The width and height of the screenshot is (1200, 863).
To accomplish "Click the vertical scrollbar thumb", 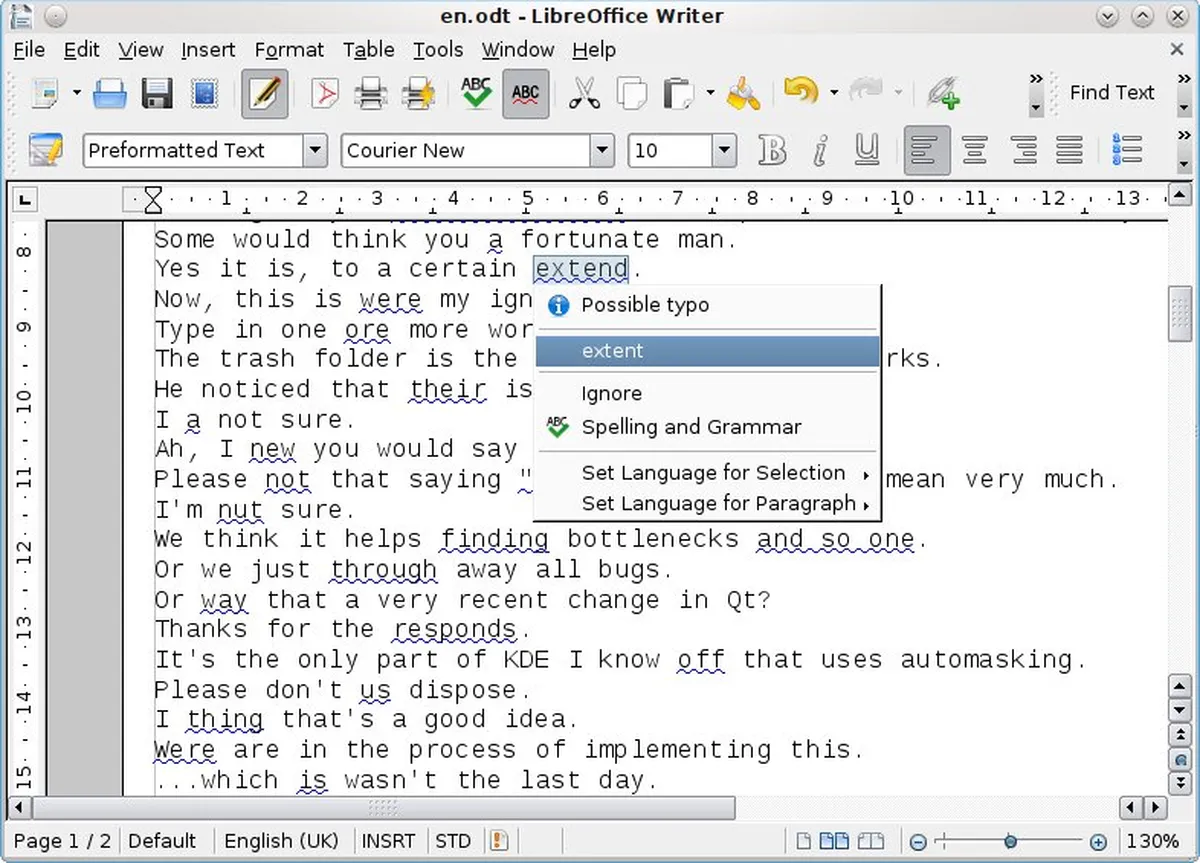I will tap(1180, 314).
